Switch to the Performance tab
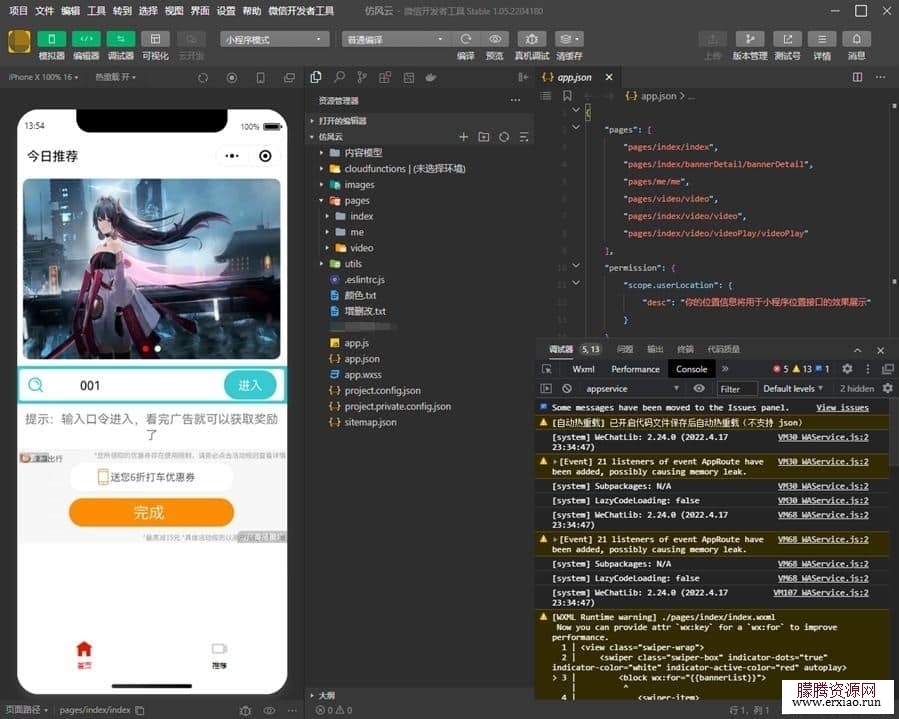This screenshot has height=719, width=899. [x=635, y=369]
